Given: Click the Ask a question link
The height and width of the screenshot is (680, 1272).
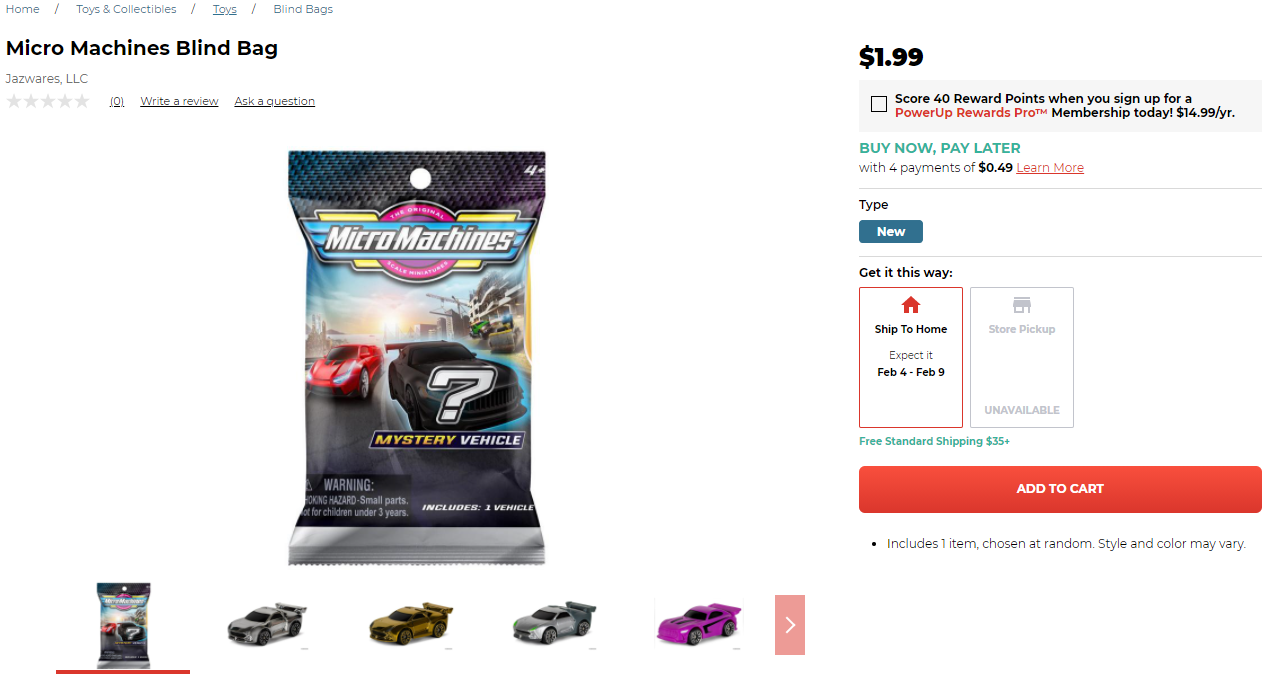Looking at the screenshot, I should click(x=275, y=101).
